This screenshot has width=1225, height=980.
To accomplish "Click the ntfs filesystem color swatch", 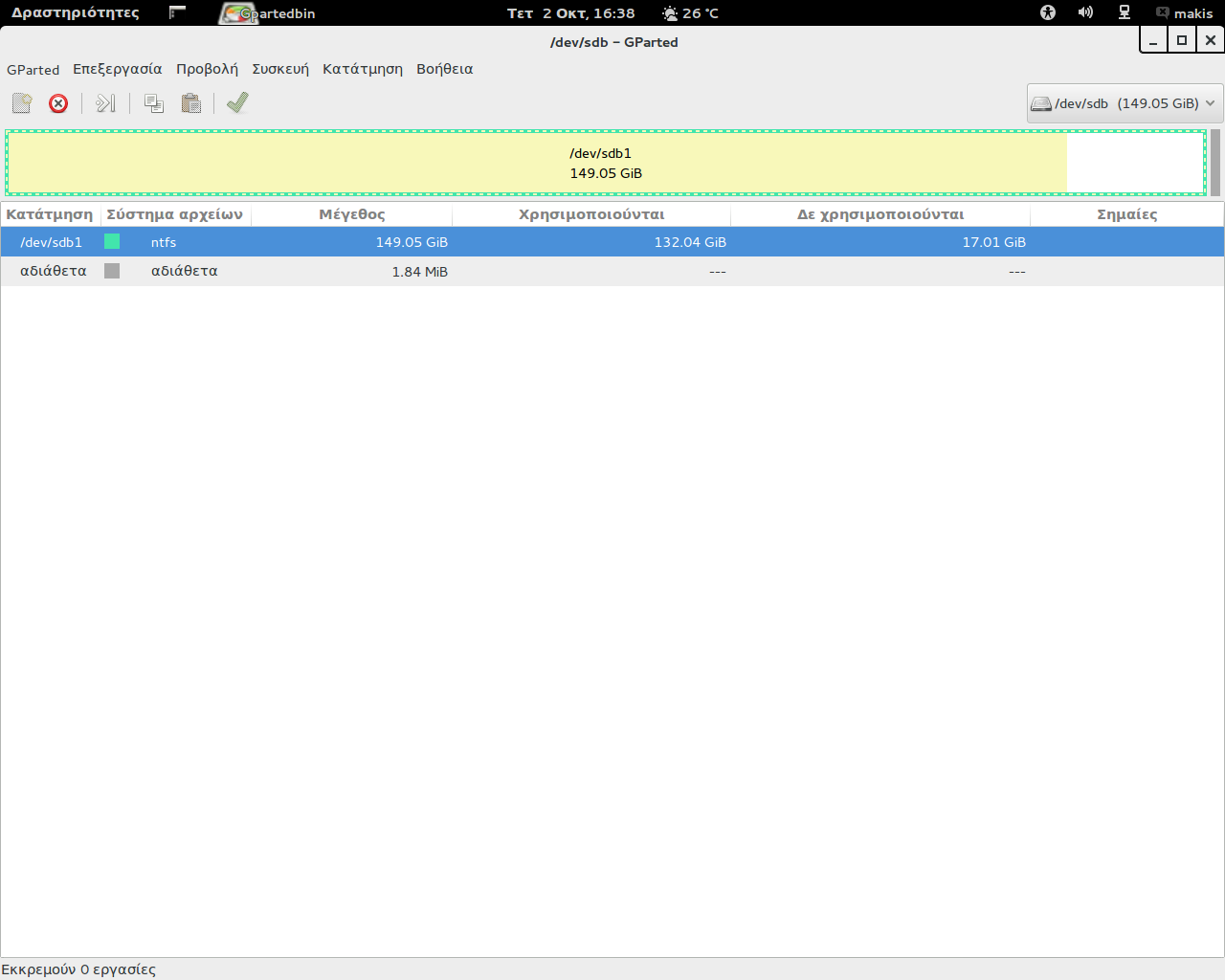I will click(x=112, y=241).
